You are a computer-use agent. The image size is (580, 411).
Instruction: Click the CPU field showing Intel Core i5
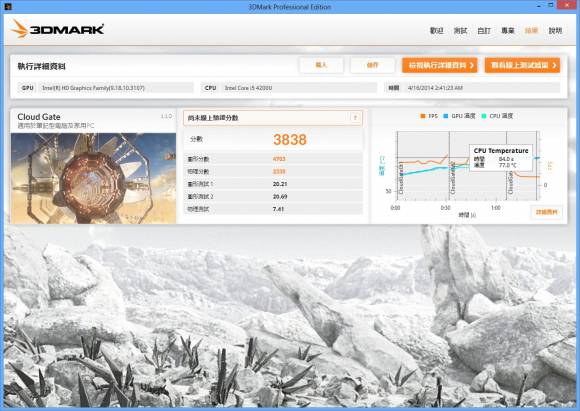300,88
